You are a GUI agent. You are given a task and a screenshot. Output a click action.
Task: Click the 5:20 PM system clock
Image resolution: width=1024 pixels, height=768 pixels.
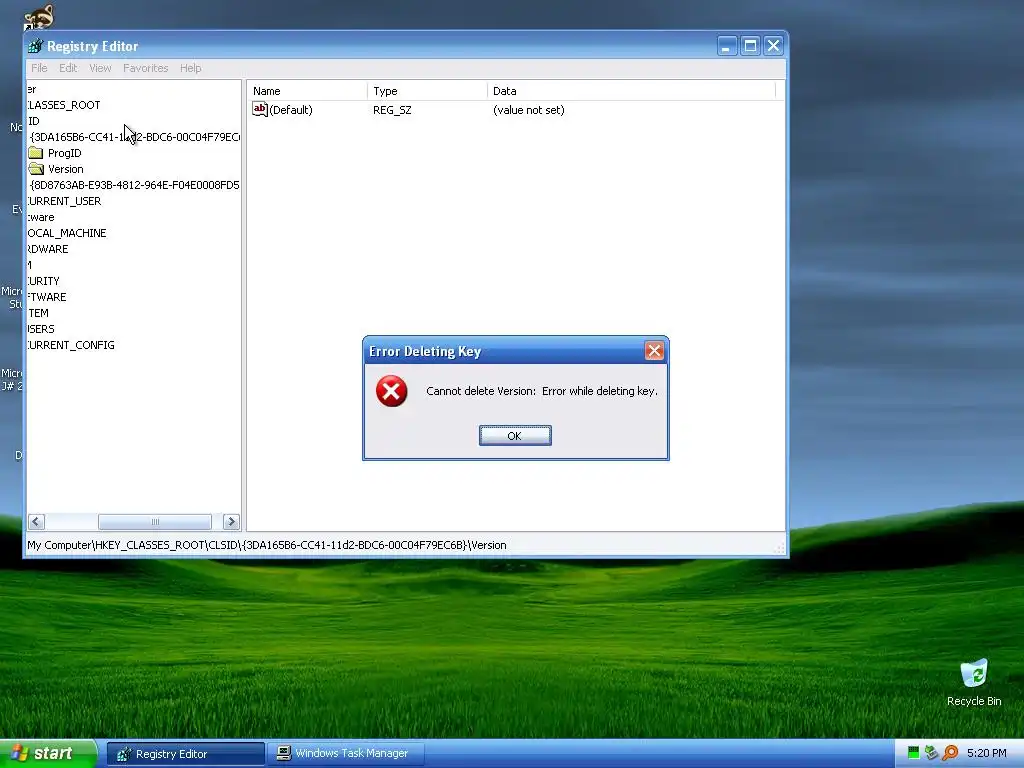[x=987, y=753]
